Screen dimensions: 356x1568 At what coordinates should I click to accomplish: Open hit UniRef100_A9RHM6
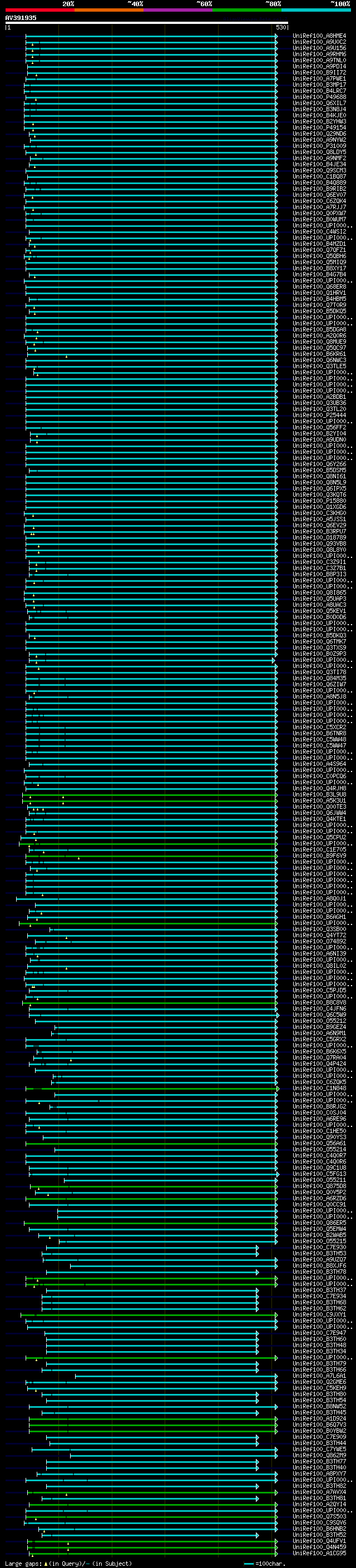tap(319, 54)
